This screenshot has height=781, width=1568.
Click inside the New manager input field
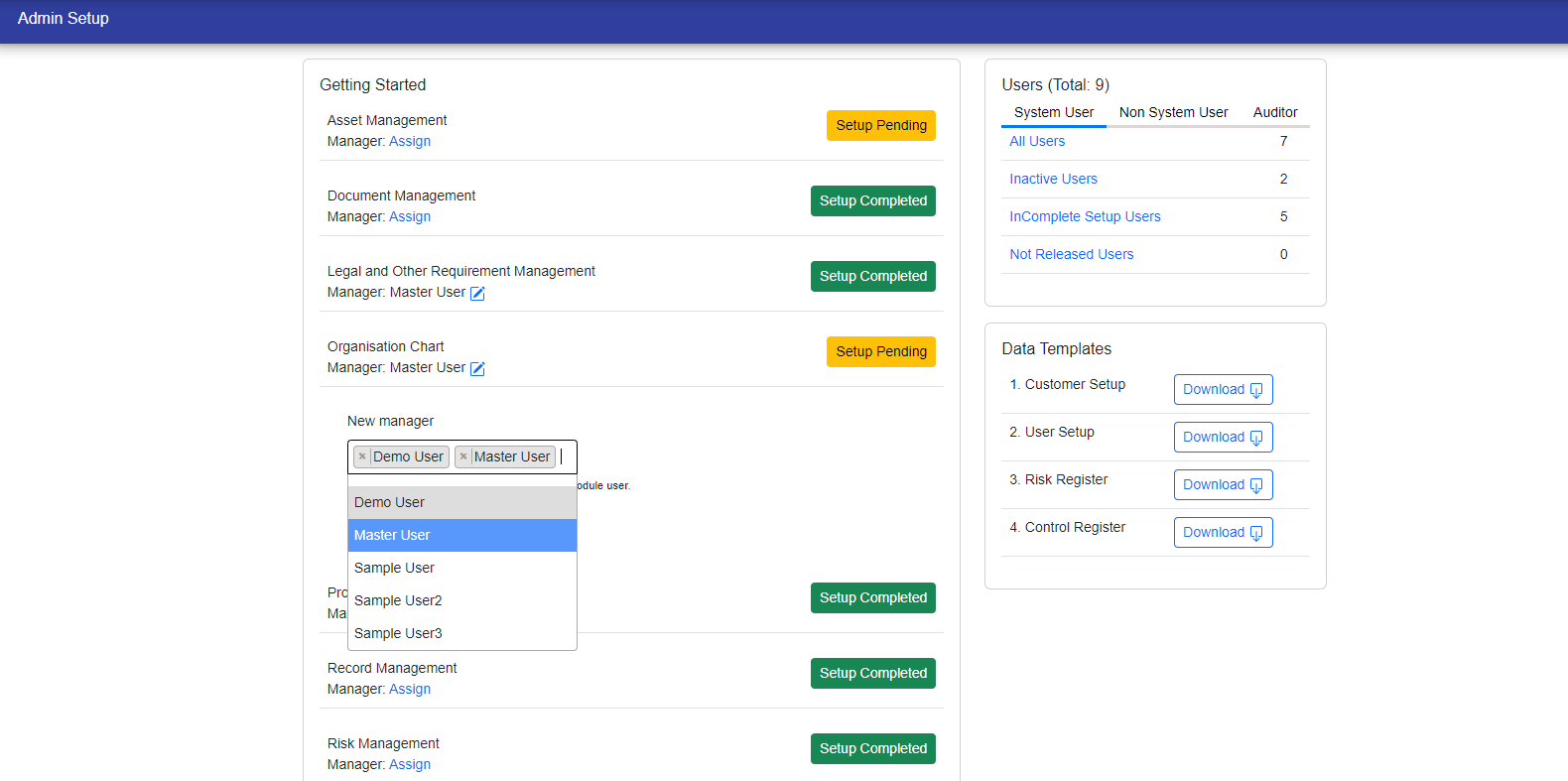pyautogui.click(x=567, y=456)
